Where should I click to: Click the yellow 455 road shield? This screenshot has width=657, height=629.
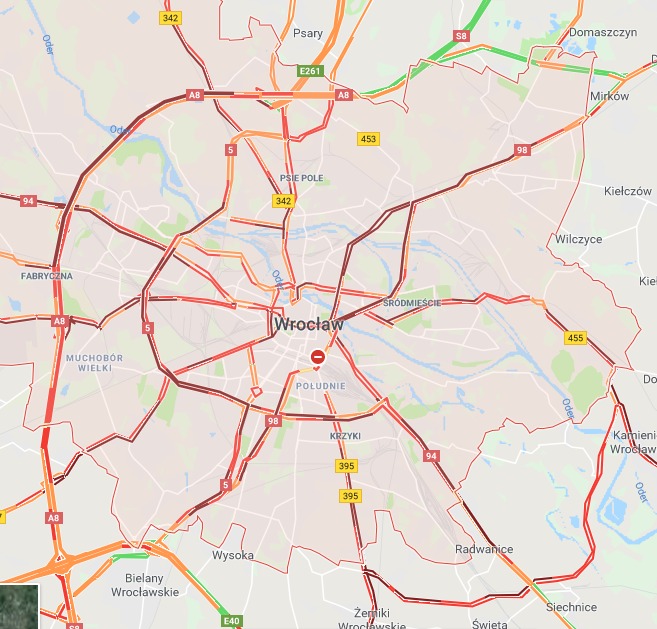coord(575,338)
